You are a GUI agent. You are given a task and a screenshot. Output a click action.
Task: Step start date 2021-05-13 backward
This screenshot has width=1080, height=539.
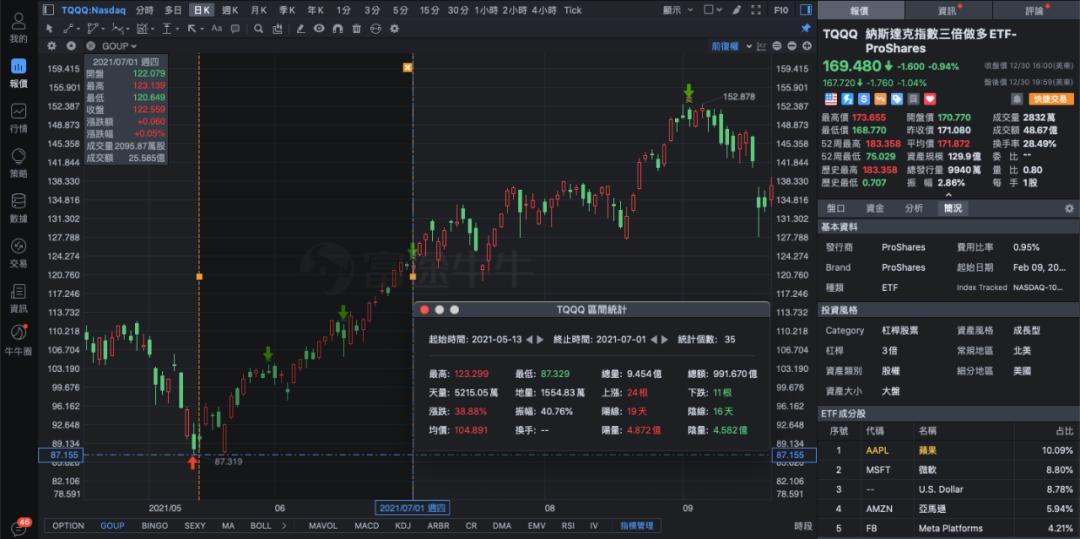(529, 339)
